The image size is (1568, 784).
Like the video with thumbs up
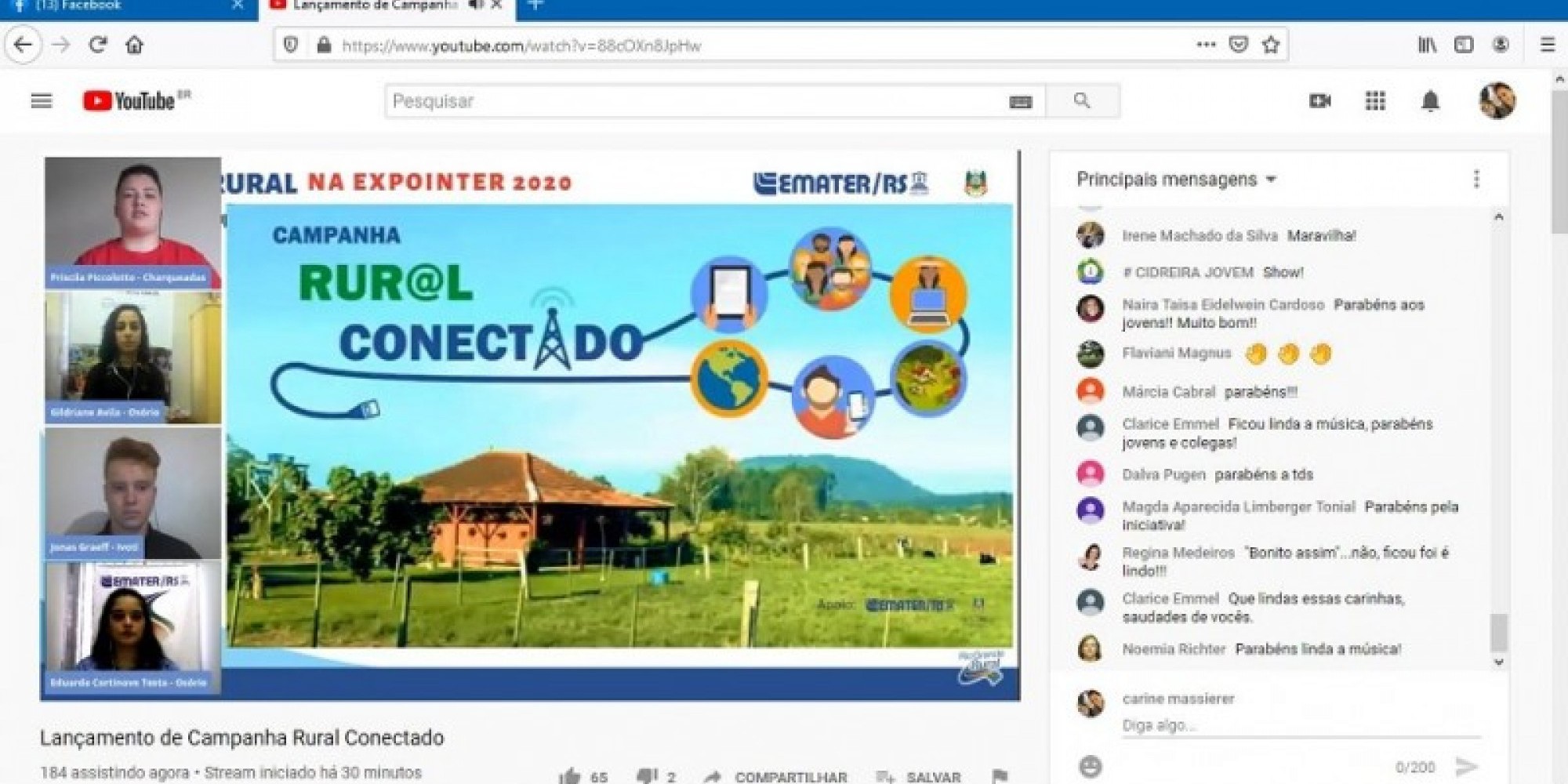[570, 776]
